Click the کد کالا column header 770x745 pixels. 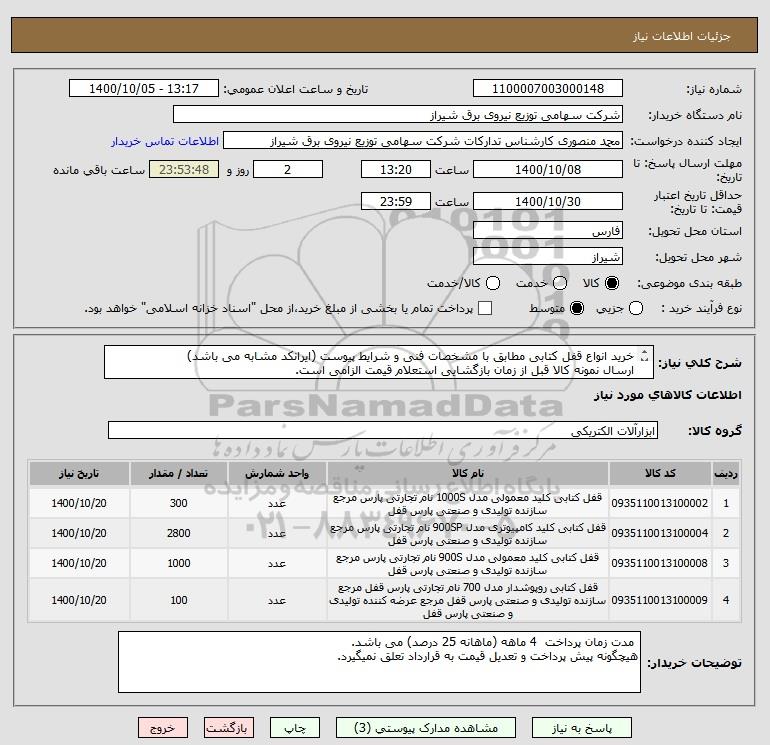click(660, 474)
